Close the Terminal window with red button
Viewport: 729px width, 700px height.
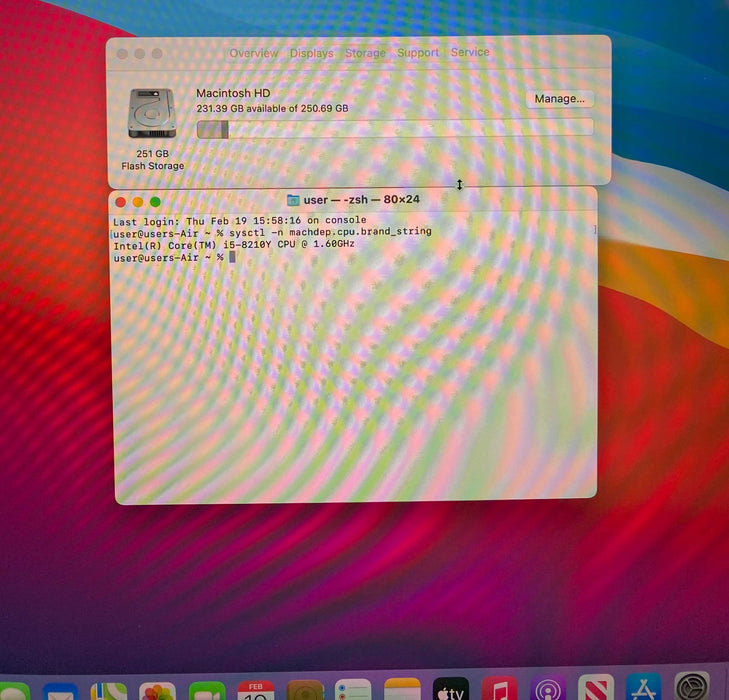pyautogui.click(x=120, y=202)
